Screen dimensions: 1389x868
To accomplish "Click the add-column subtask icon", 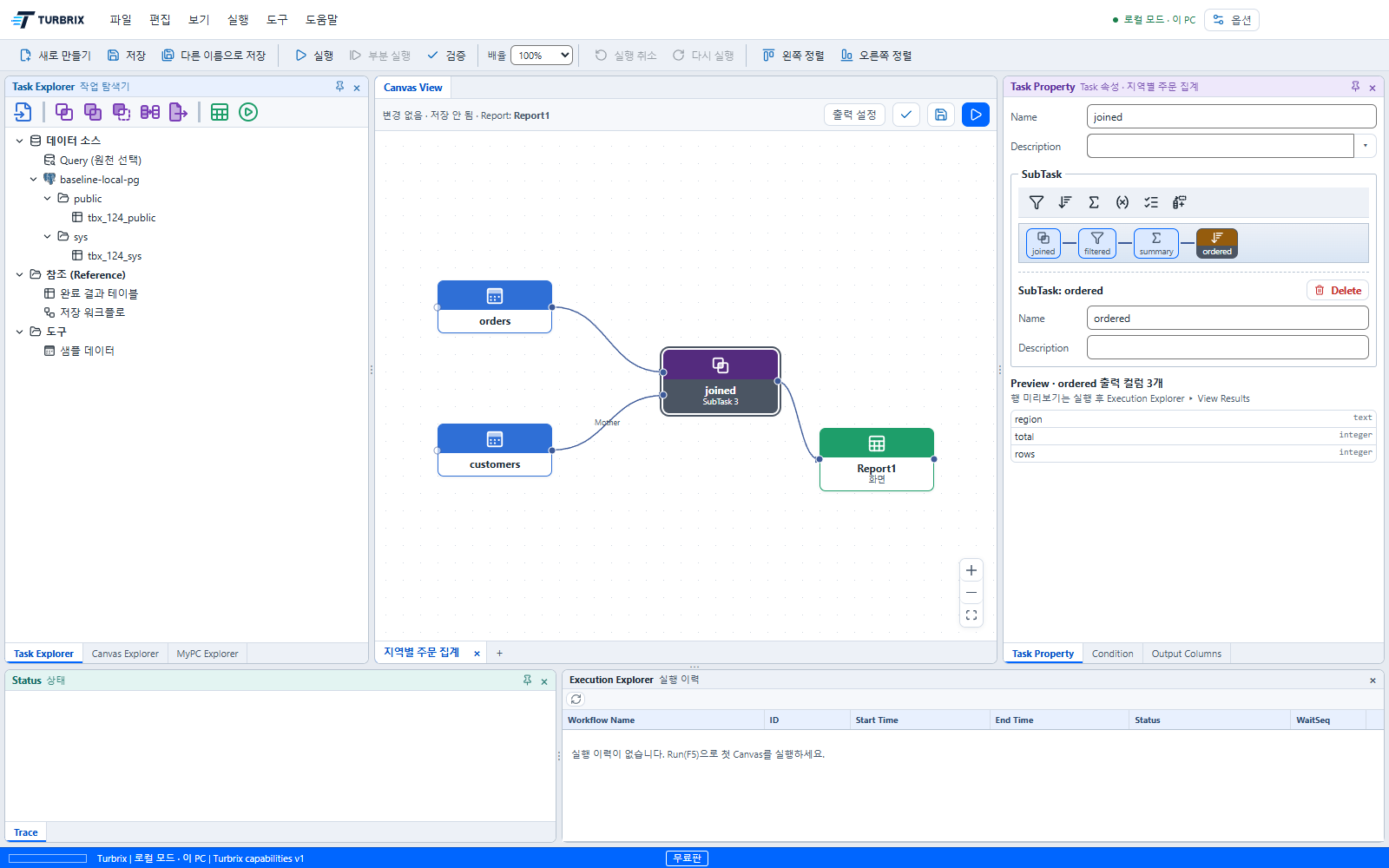I will point(1179,202).
